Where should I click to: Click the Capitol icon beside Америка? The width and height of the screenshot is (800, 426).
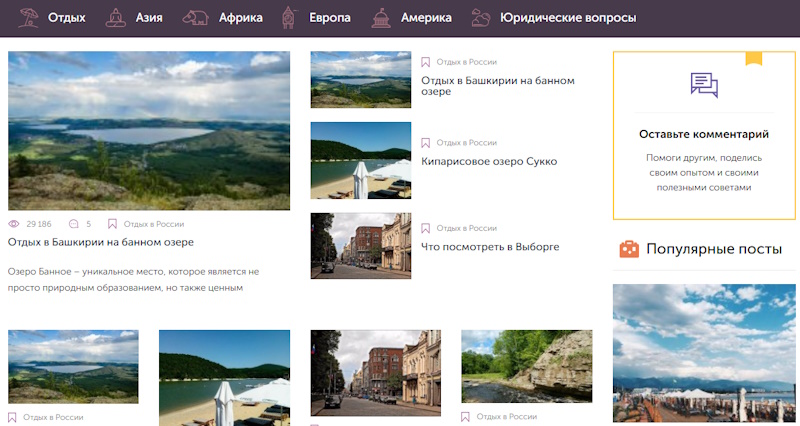coord(381,17)
